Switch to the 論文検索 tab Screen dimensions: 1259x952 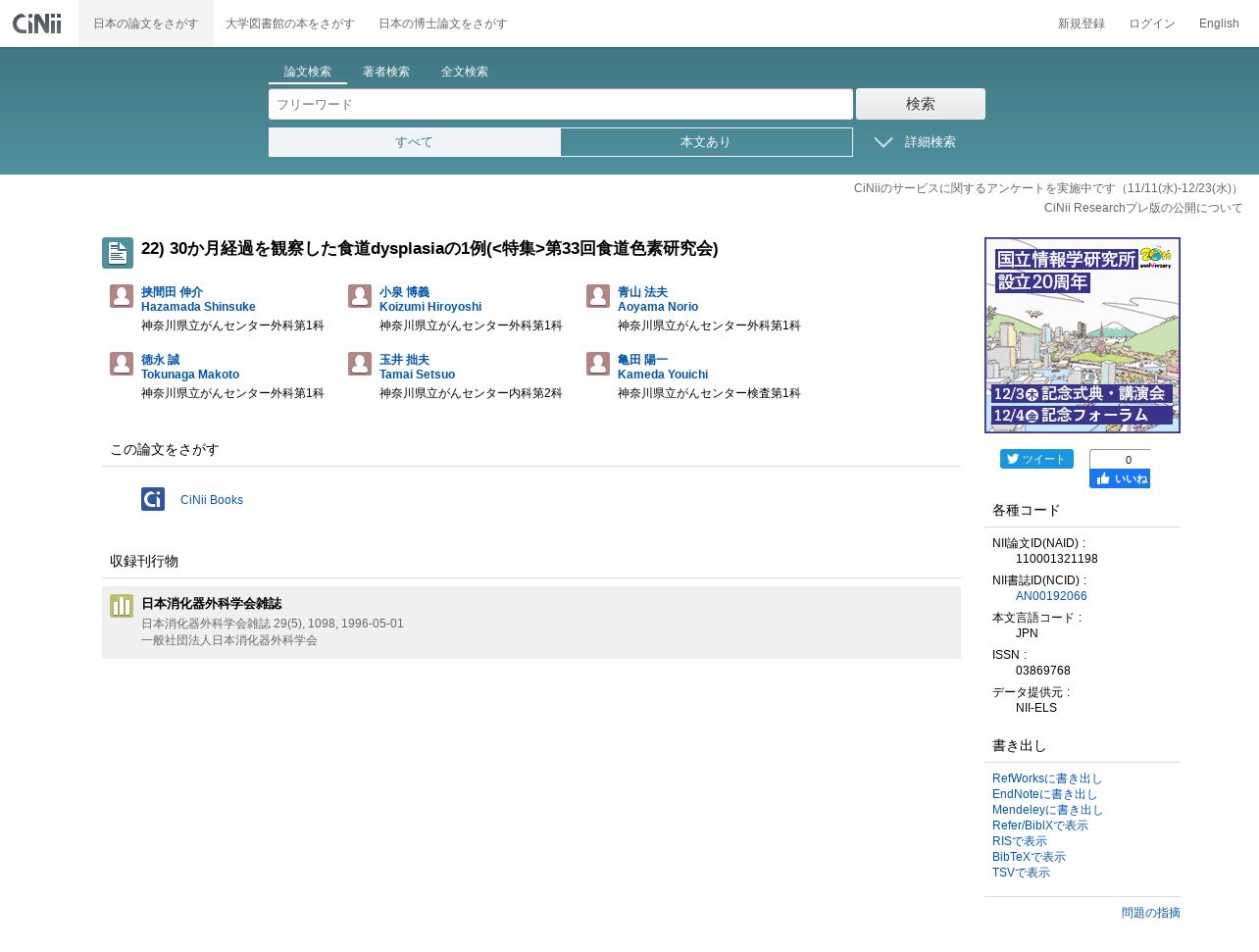coord(308,72)
